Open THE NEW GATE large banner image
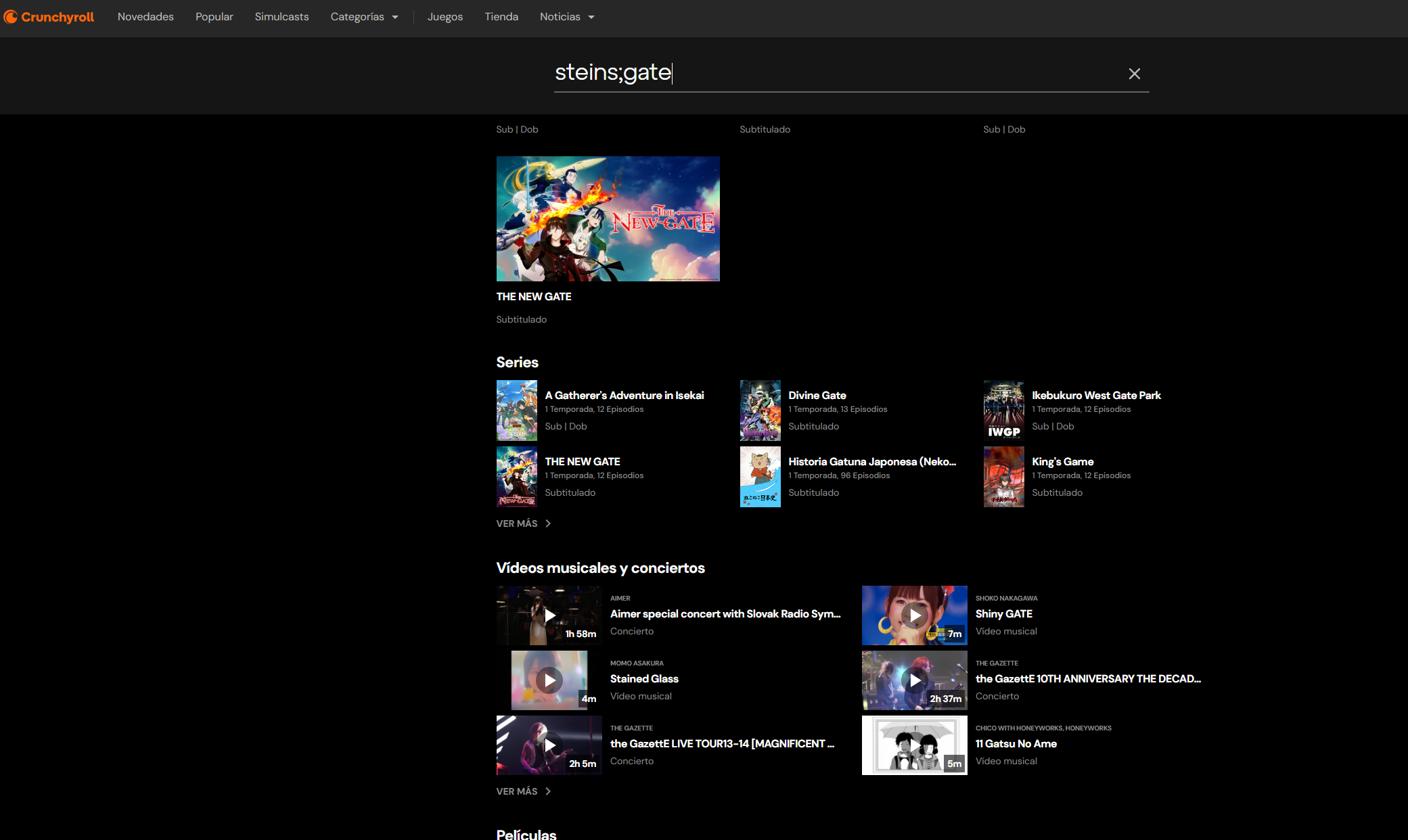 pos(608,219)
